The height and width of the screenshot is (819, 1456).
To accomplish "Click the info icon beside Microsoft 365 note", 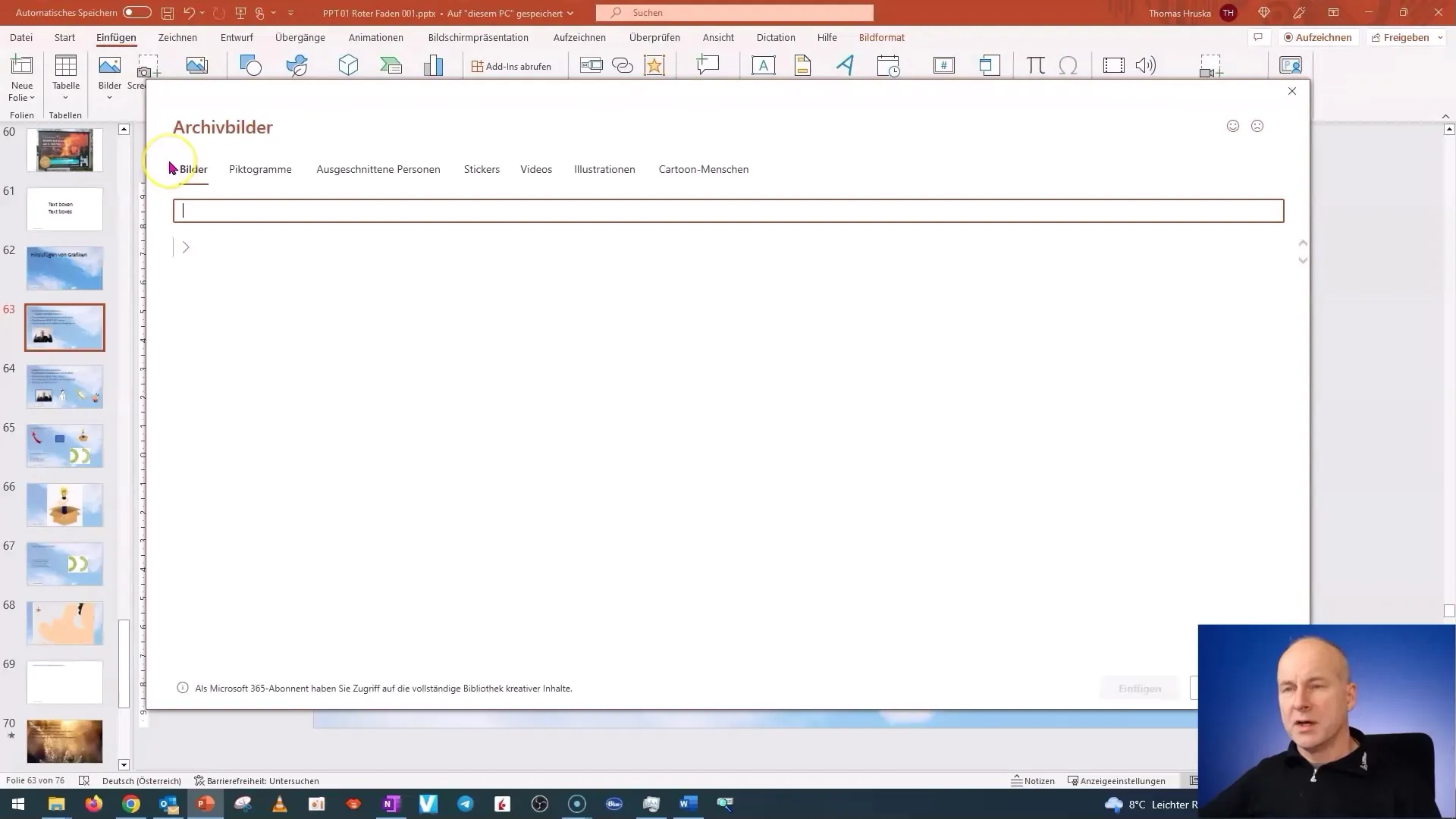I will point(183,688).
